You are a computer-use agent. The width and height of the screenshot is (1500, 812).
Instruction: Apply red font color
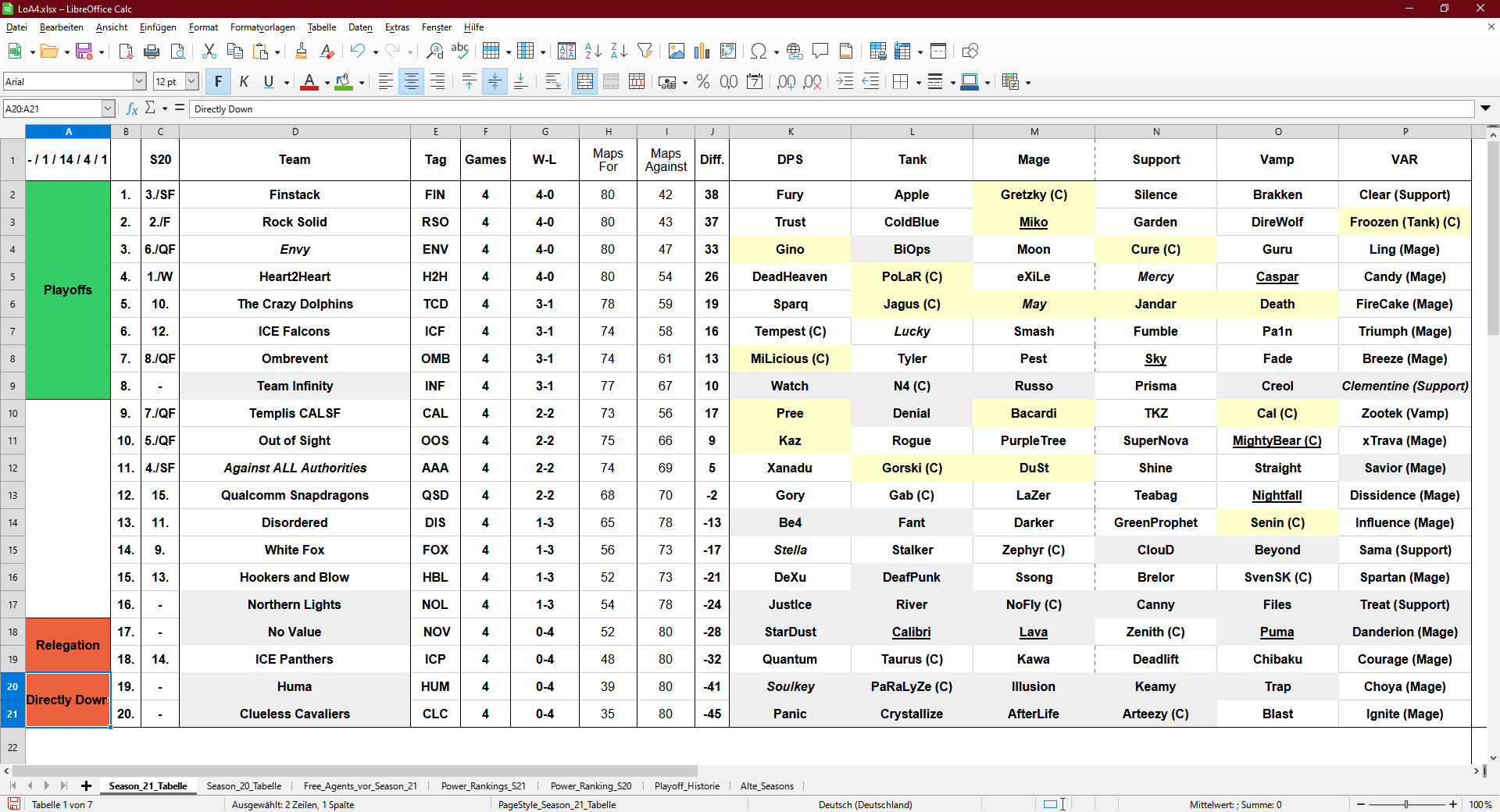[x=309, y=82]
